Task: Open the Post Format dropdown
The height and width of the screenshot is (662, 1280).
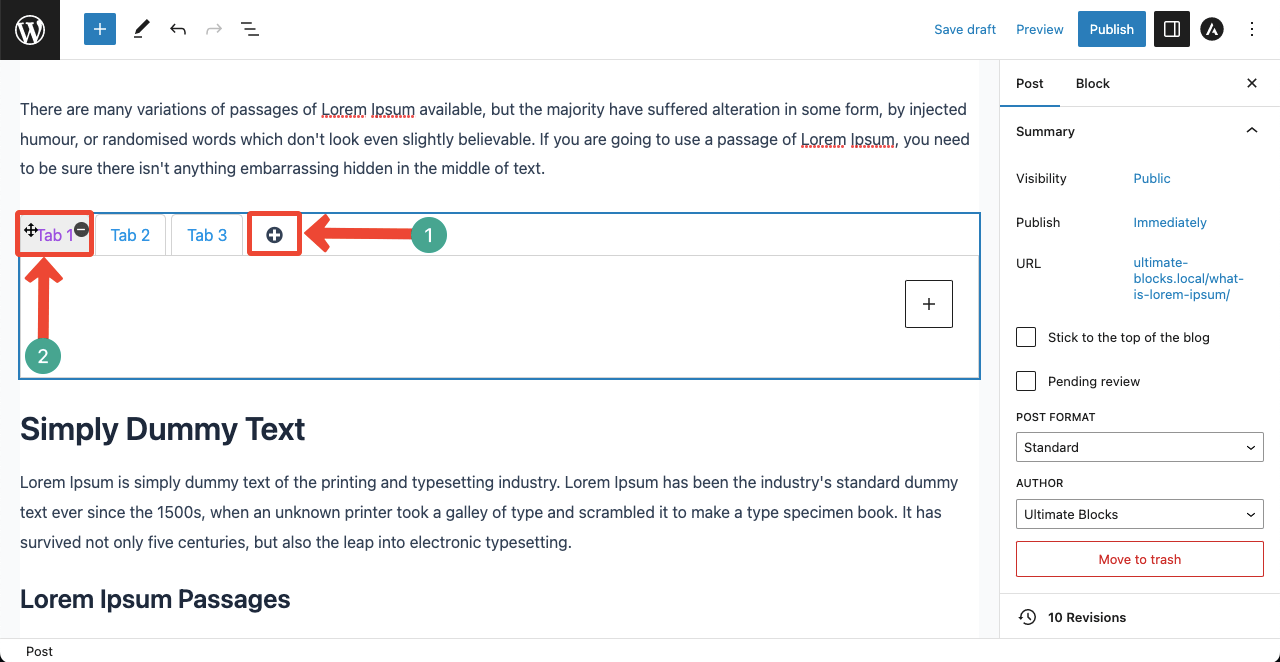Action: 1140,447
